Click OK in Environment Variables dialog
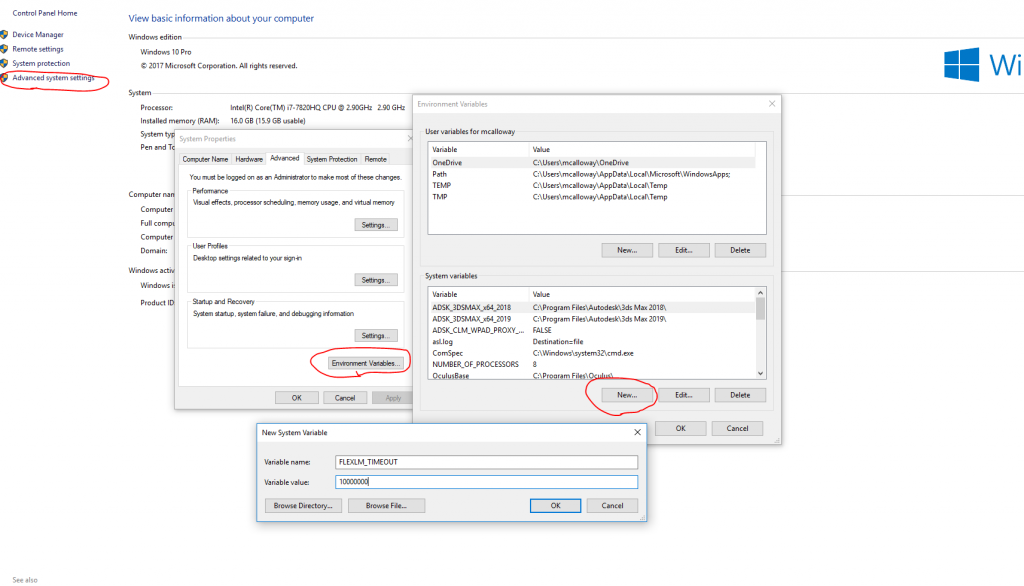The width and height of the screenshot is (1024, 586). tap(680, 429)
